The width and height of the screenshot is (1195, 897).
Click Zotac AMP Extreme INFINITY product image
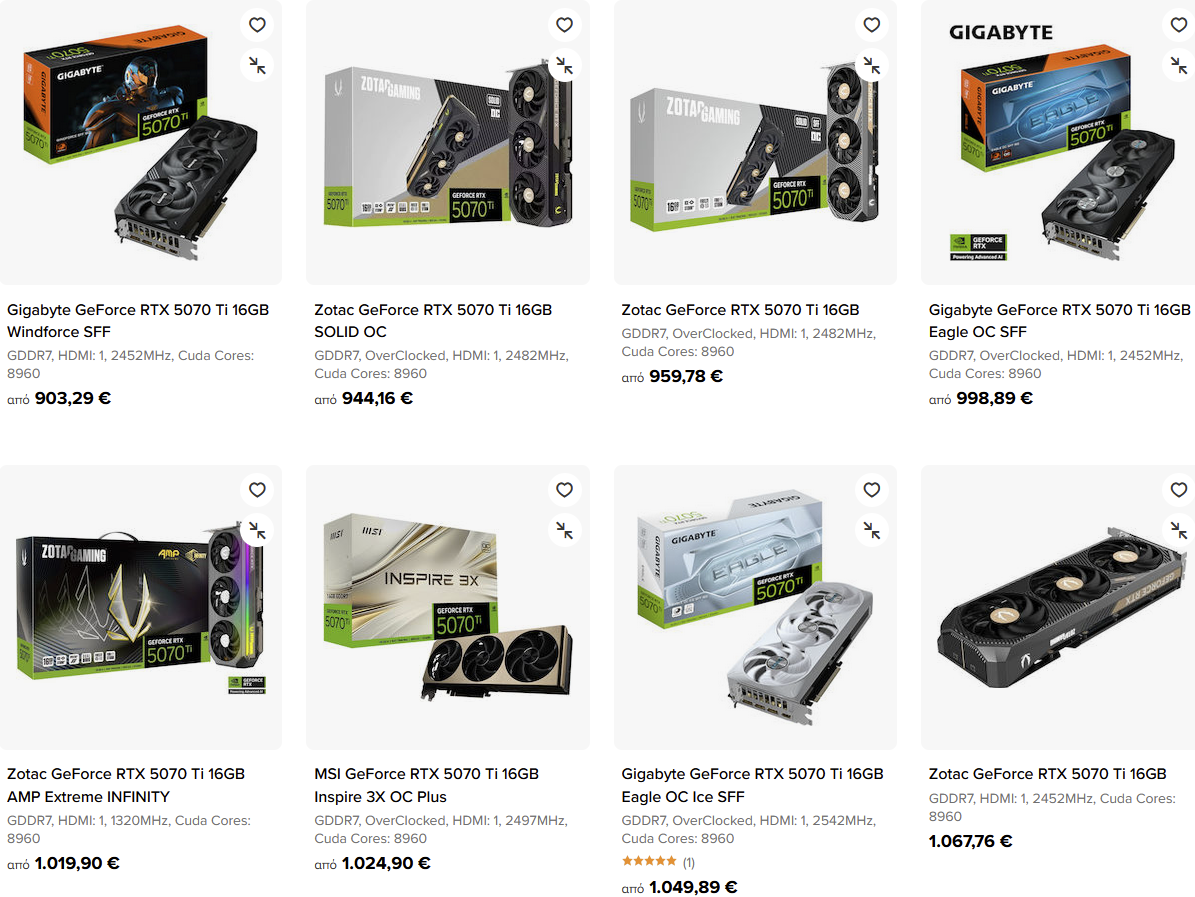pos(141,607)
